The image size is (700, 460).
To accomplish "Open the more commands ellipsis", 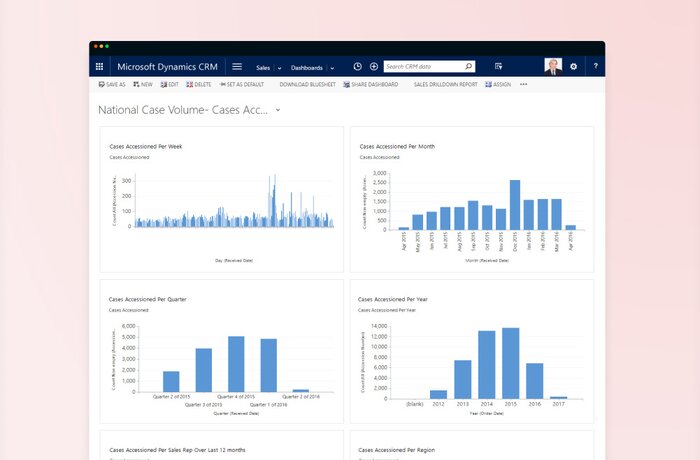I will click(523, 85).
